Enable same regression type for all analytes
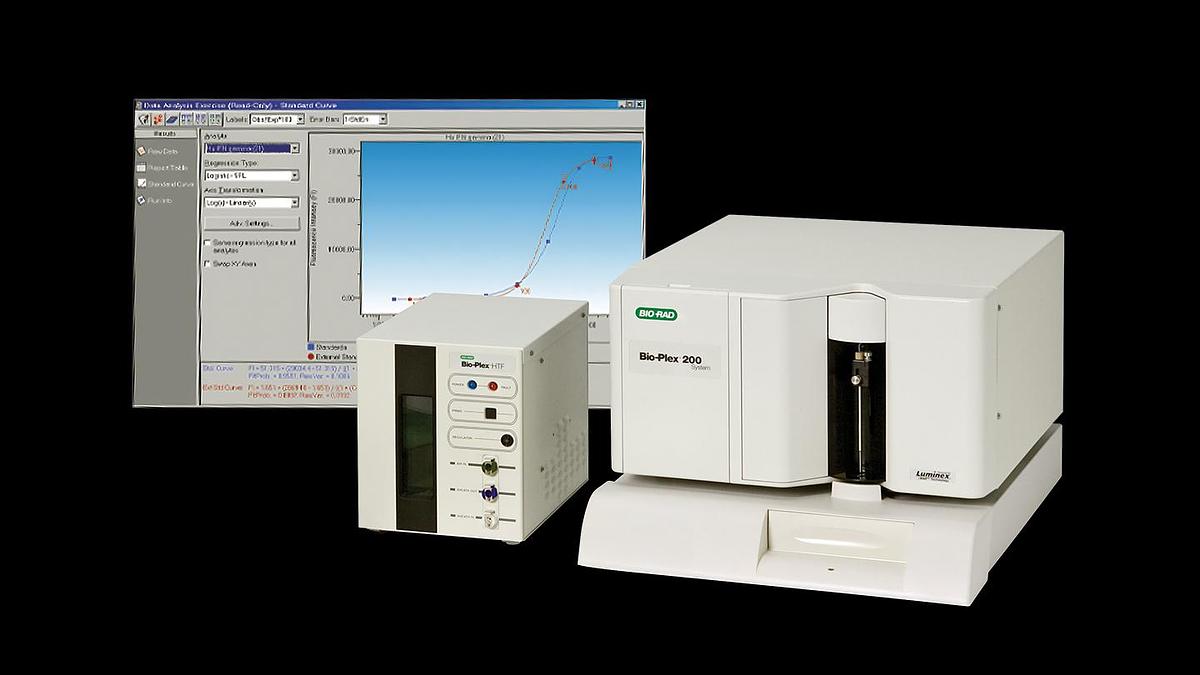This screenshot has width=1200, height=675. click(x=207, y=243)
